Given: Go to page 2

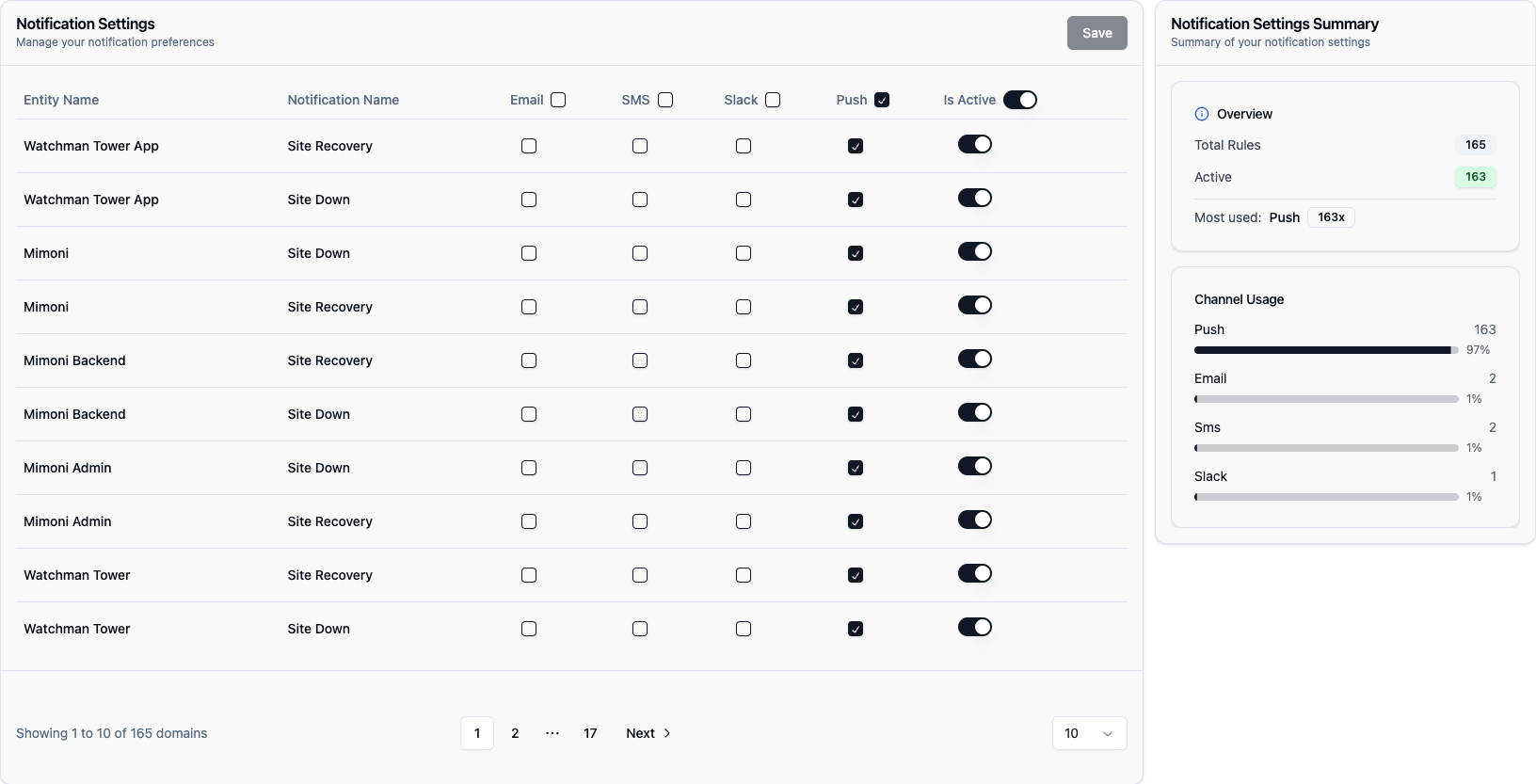Looking at the screenshot, I should pos(515,733).
